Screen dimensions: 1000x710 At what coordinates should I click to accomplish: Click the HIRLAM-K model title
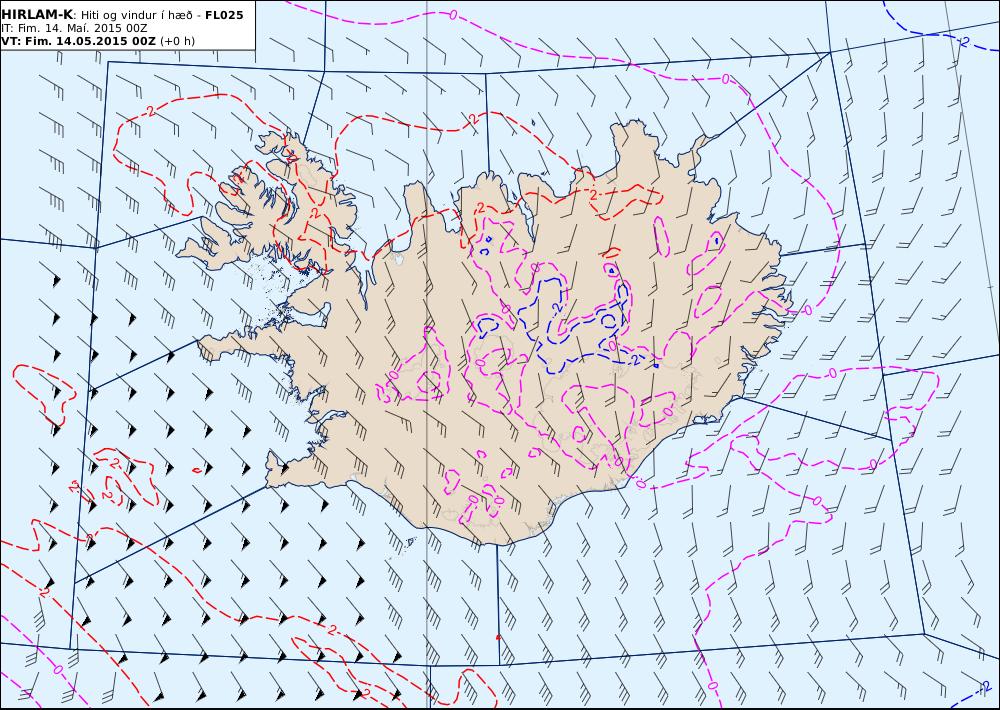[37, 15]
